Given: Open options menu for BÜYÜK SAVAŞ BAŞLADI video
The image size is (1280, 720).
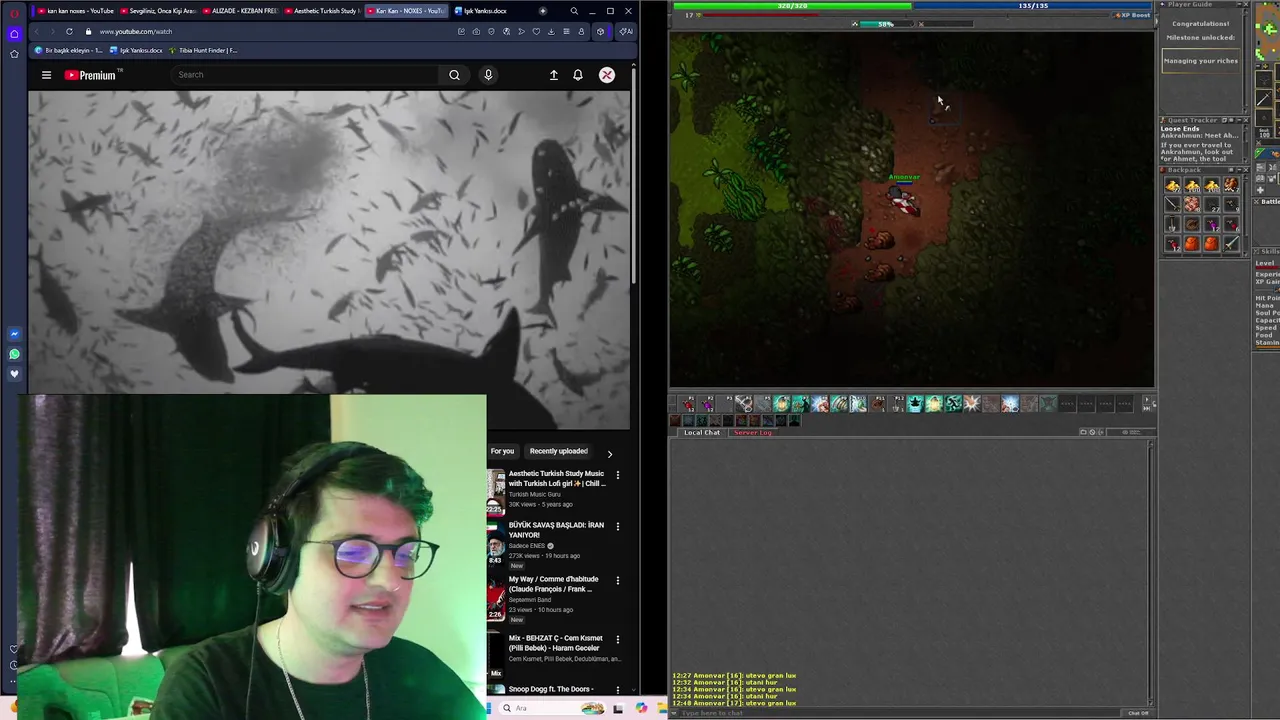Looking at the screenshot, I should (x=617, y=526).
